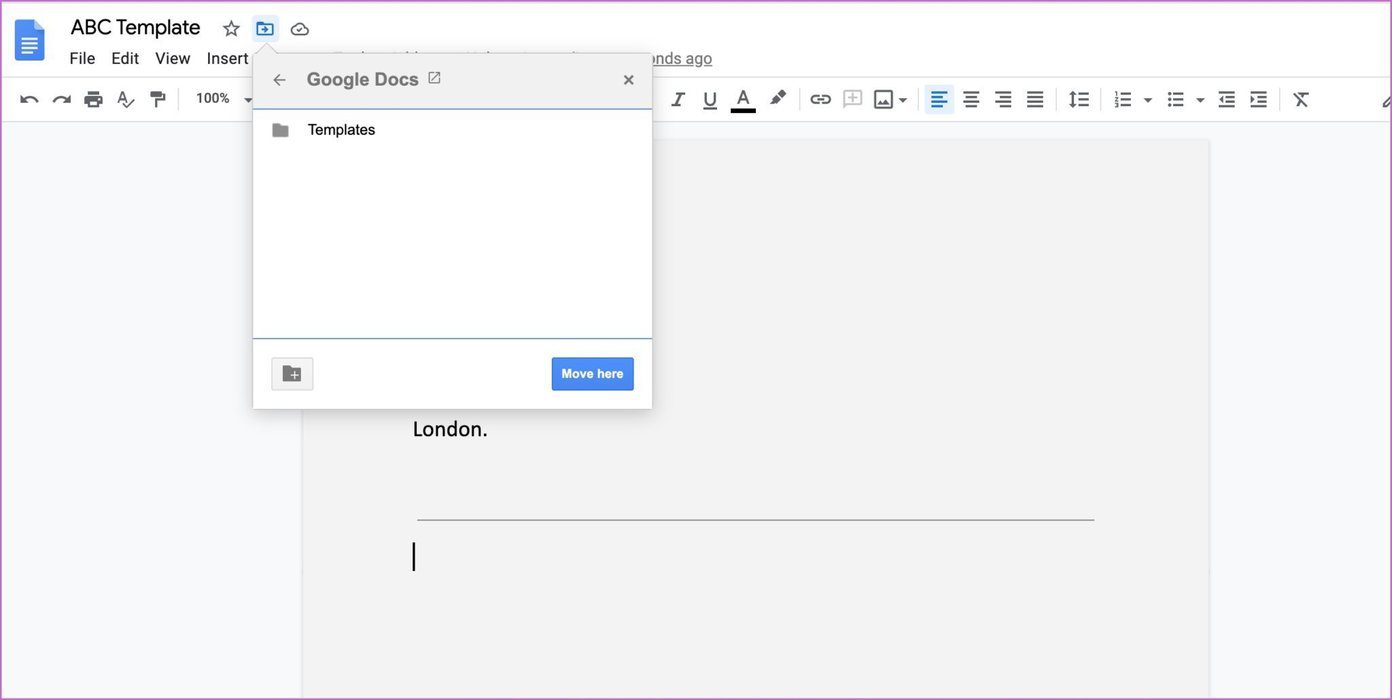The image size is (1392, 700).
Task: Toggle italic formatting
Action: tap(678, 99)
